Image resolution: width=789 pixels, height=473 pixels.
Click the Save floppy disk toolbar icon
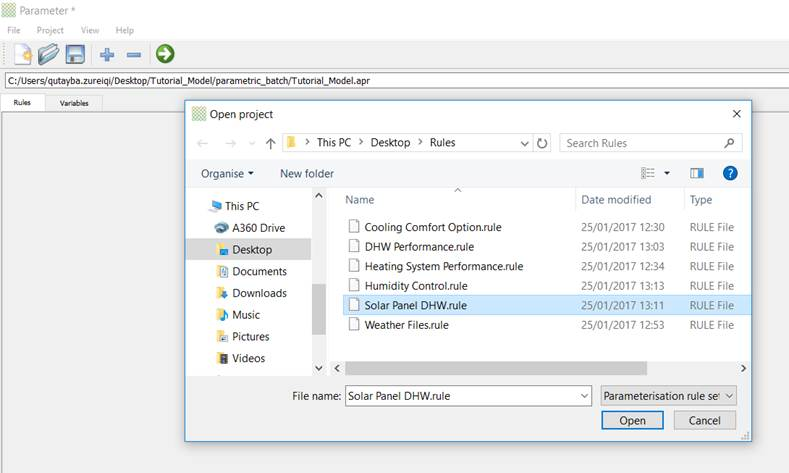[75, 54]
